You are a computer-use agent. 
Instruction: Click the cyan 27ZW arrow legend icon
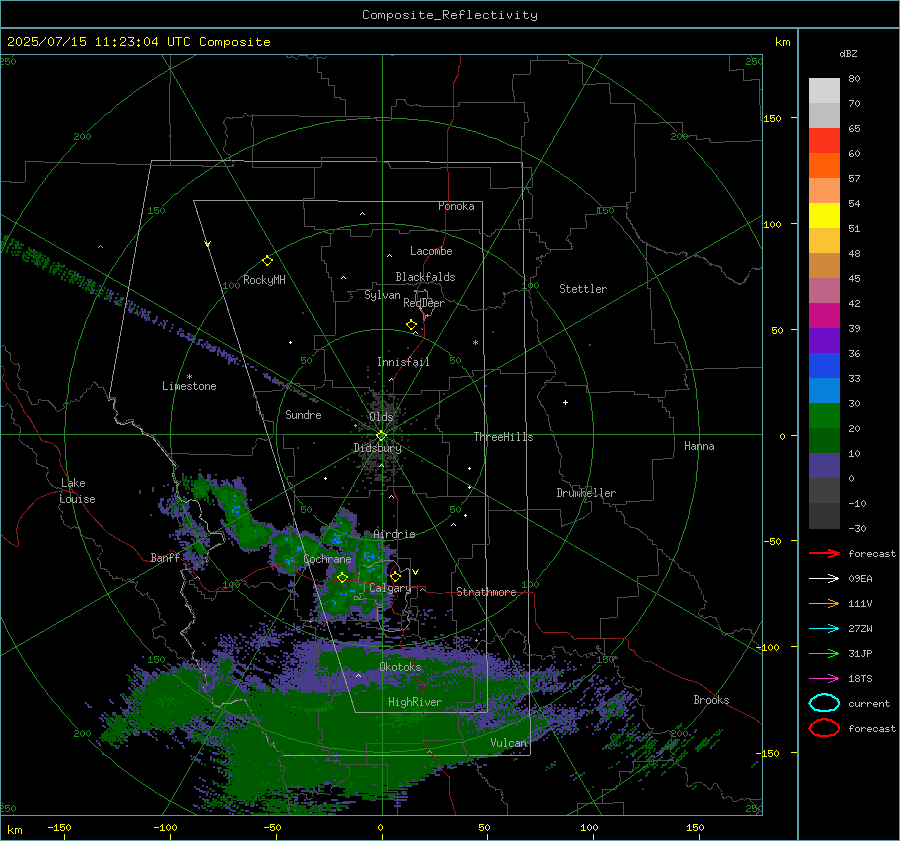point(824,629)
